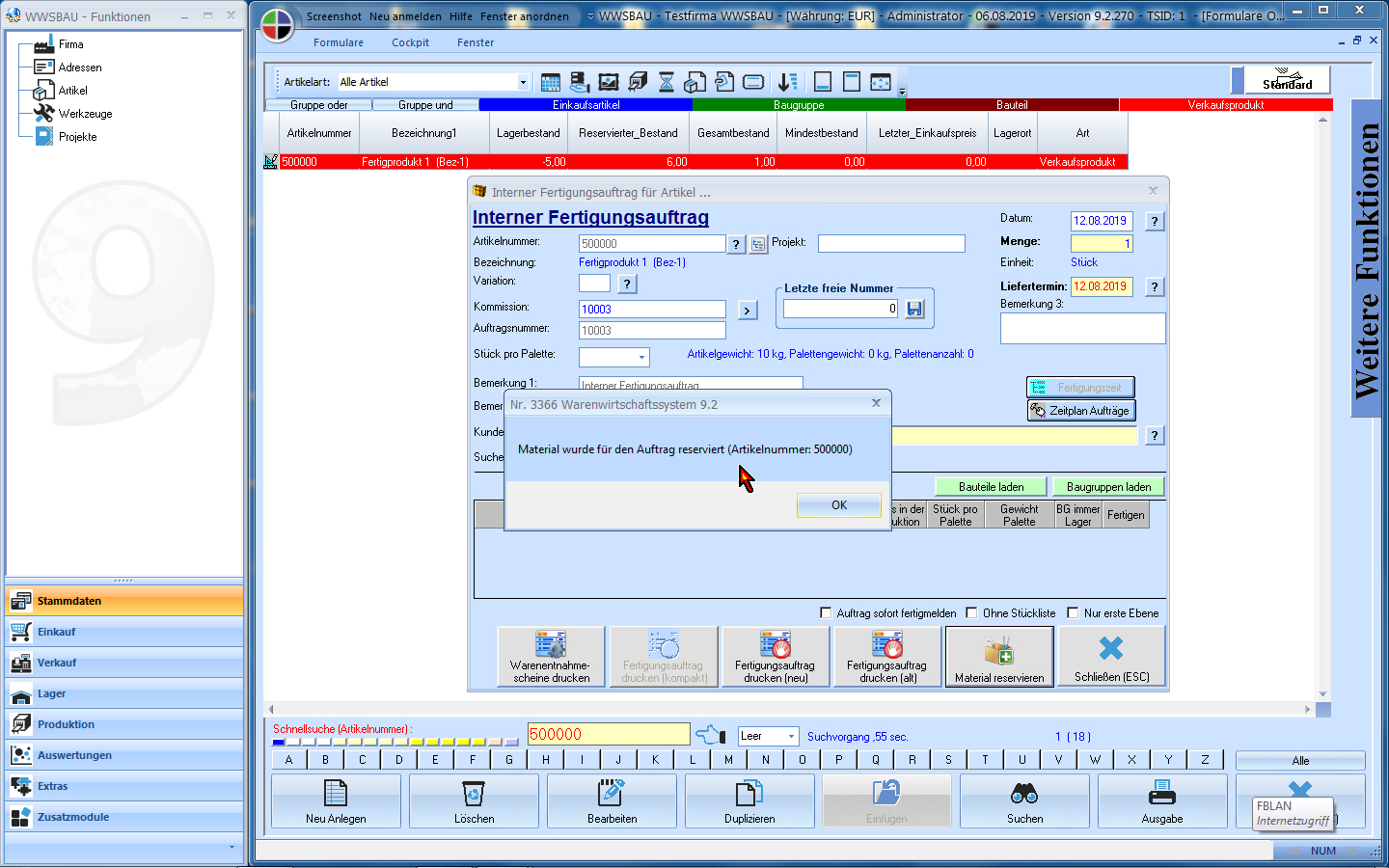This screenshot has width=1389, height=868.
Task: Click the save icon next to Letzte freie Nummer
Action: (x=915, y=309)
